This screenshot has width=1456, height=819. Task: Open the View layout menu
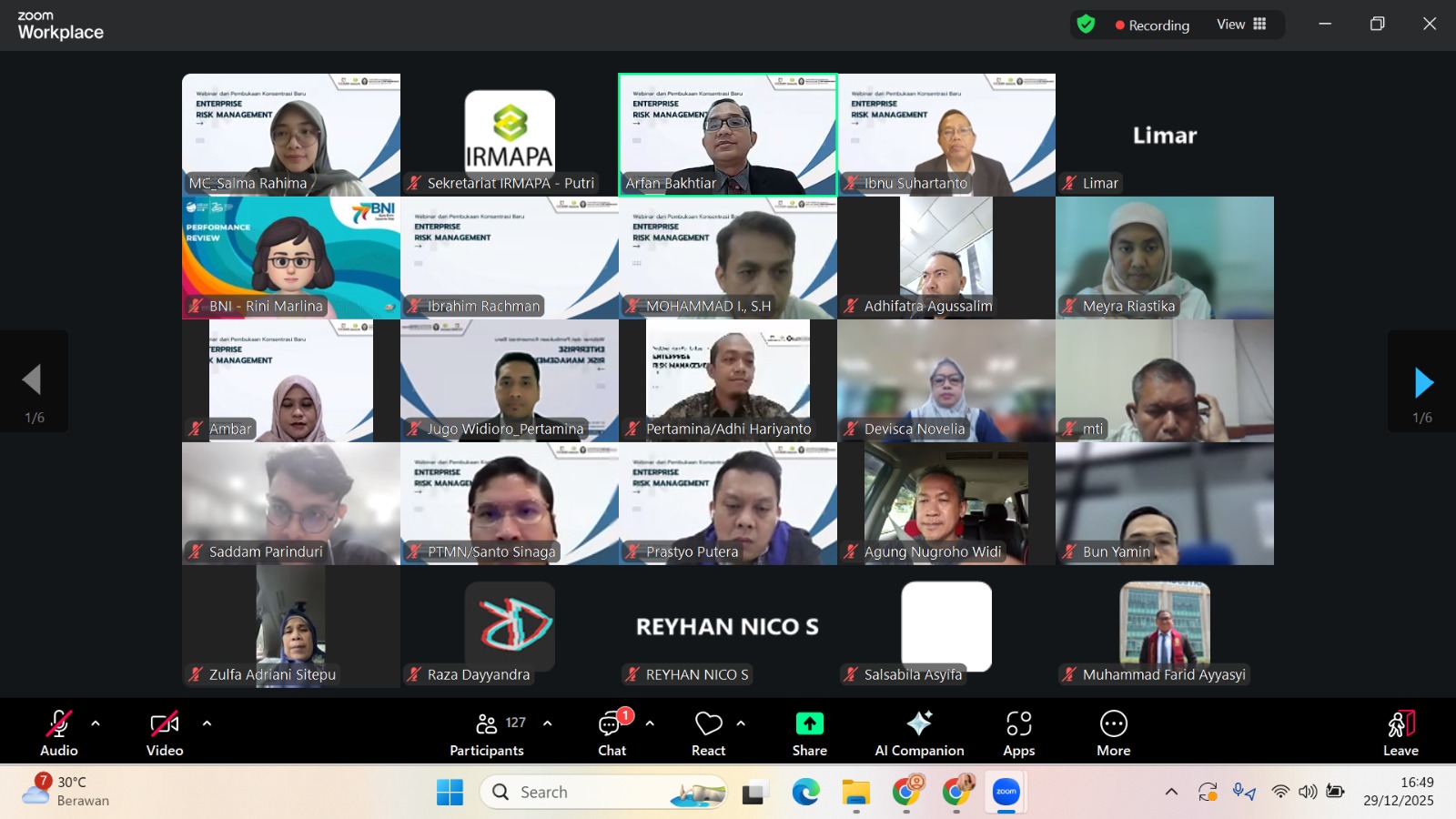[1241, 25]
